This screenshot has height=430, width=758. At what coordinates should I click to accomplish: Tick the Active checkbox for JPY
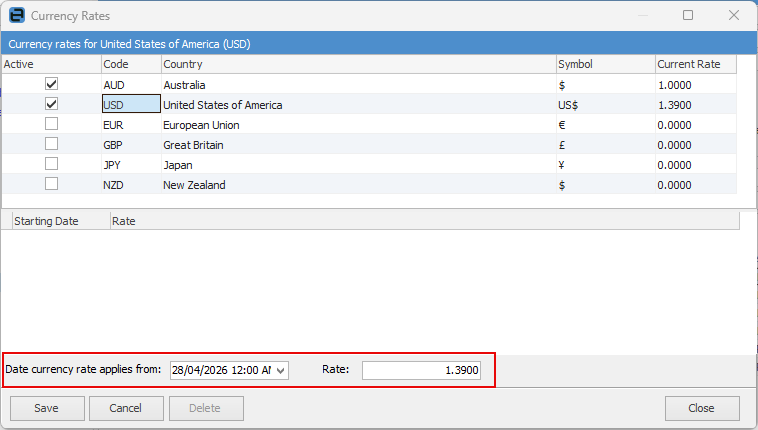coord(51,163)
